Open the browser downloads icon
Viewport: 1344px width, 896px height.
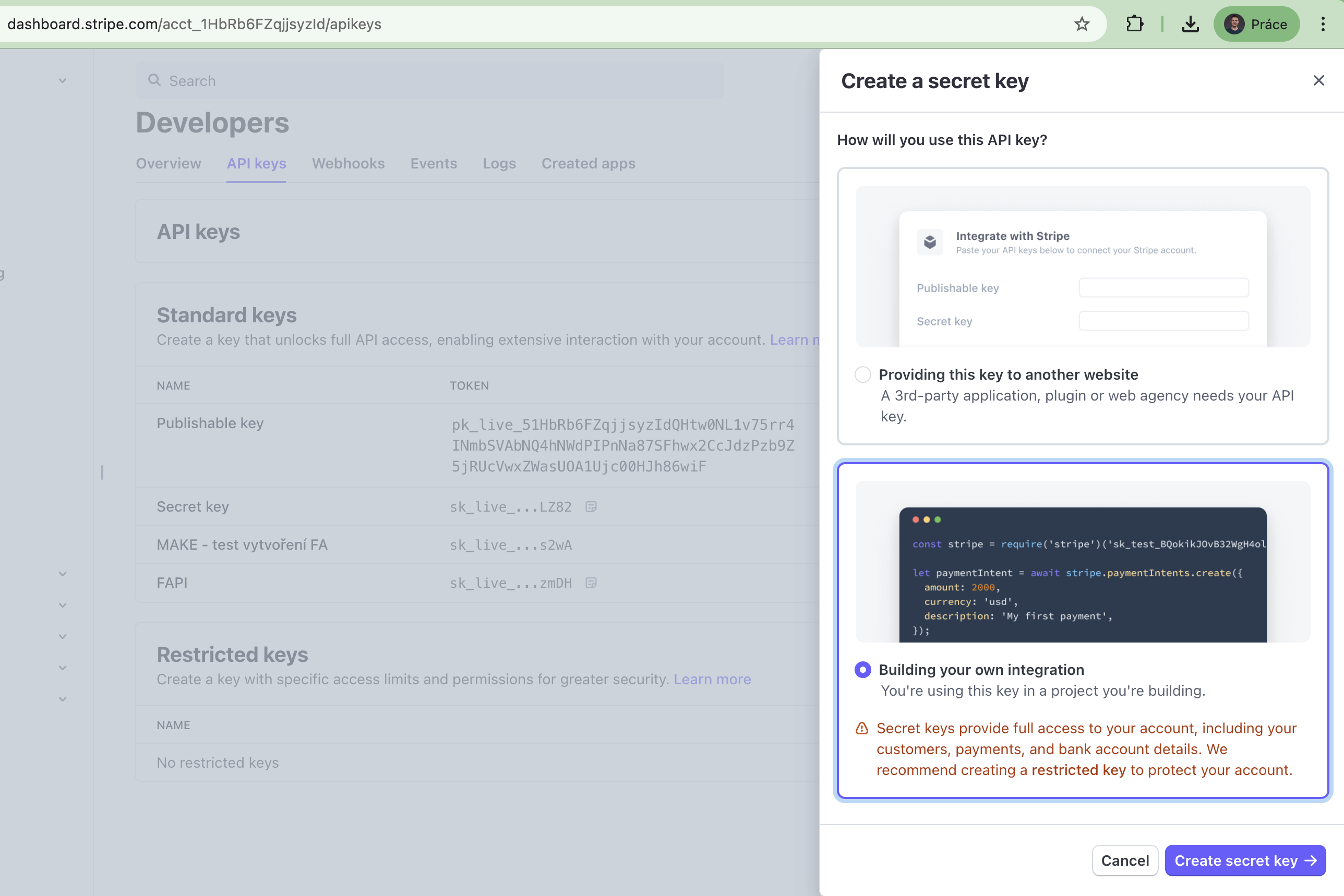coord(1190,24)
